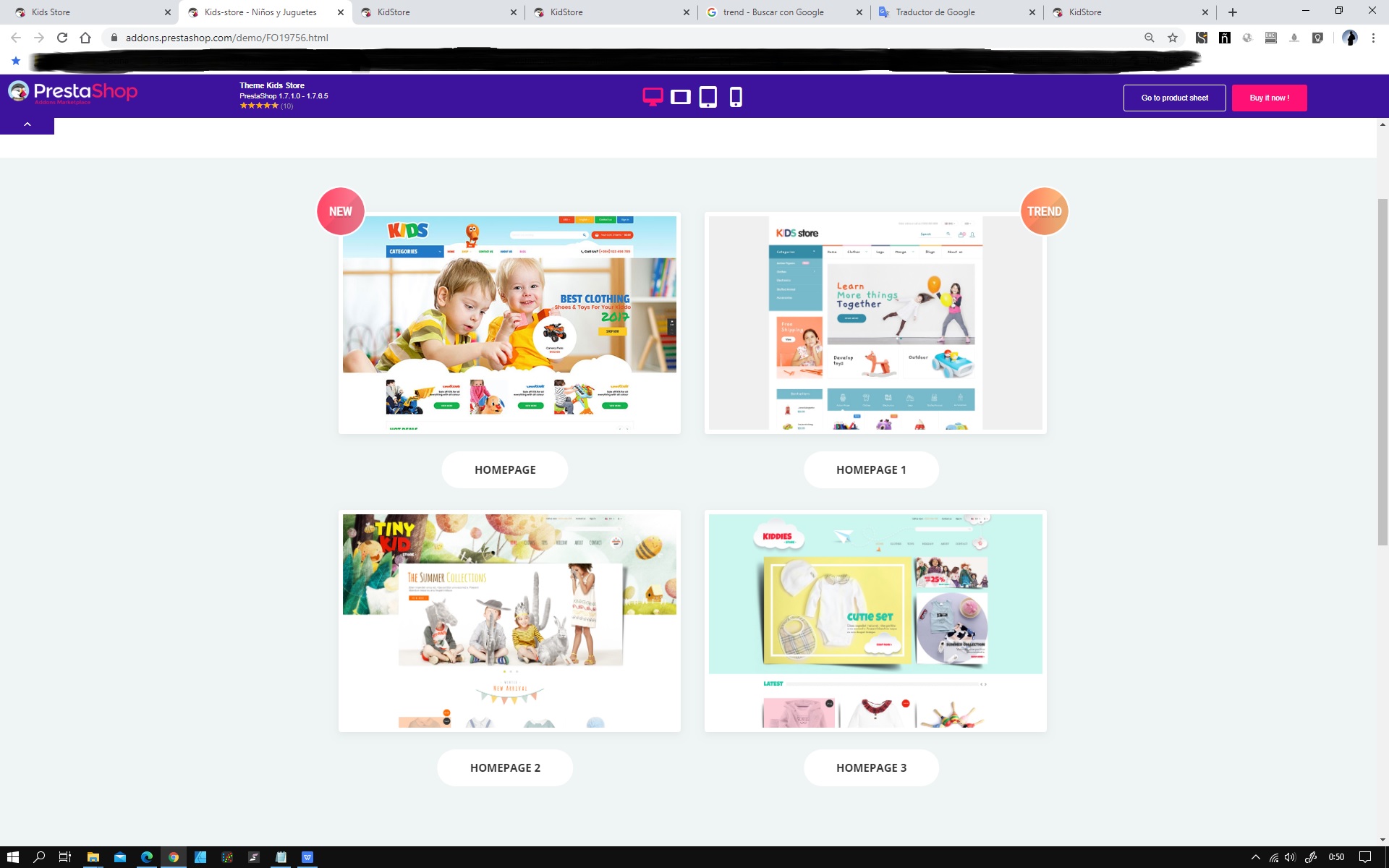Open the HOMEPAGE 1 demo link
This screenshot has width=1389, height=868.
(871, 469)
